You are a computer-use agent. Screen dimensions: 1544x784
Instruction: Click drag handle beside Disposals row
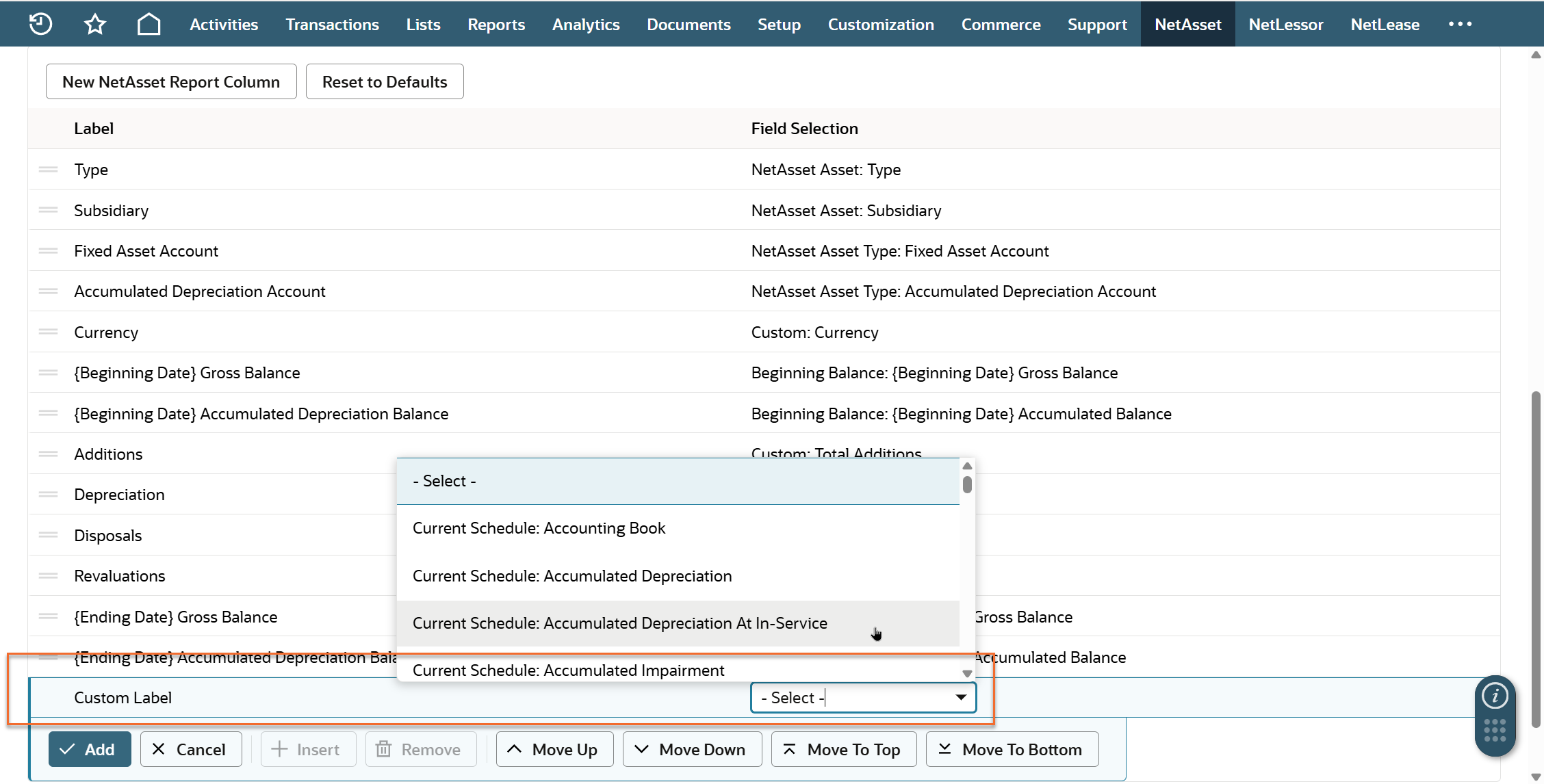pos(48,535)
